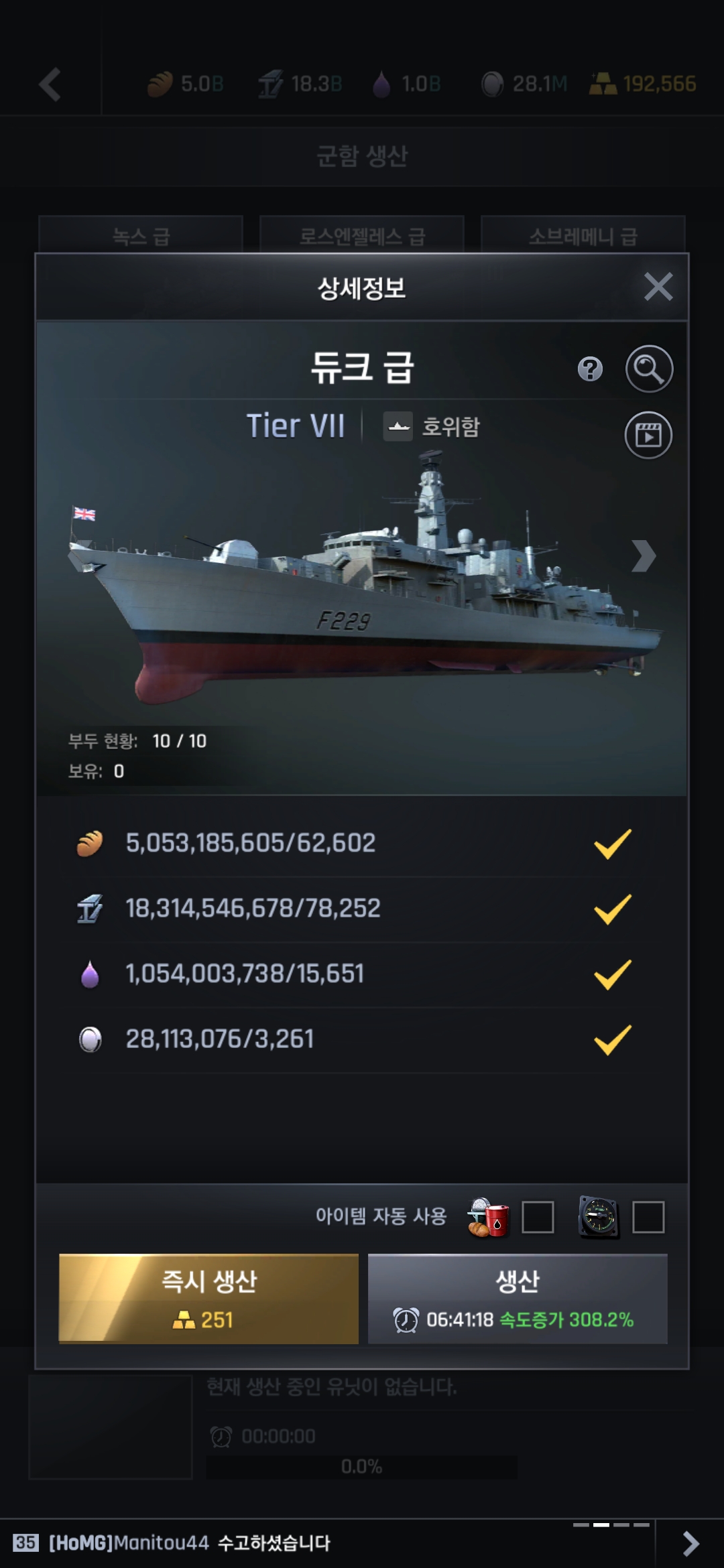The image size is (724, 1568).
Task: Click the production progress bar at 0.0%
Action: (361, 1467)
